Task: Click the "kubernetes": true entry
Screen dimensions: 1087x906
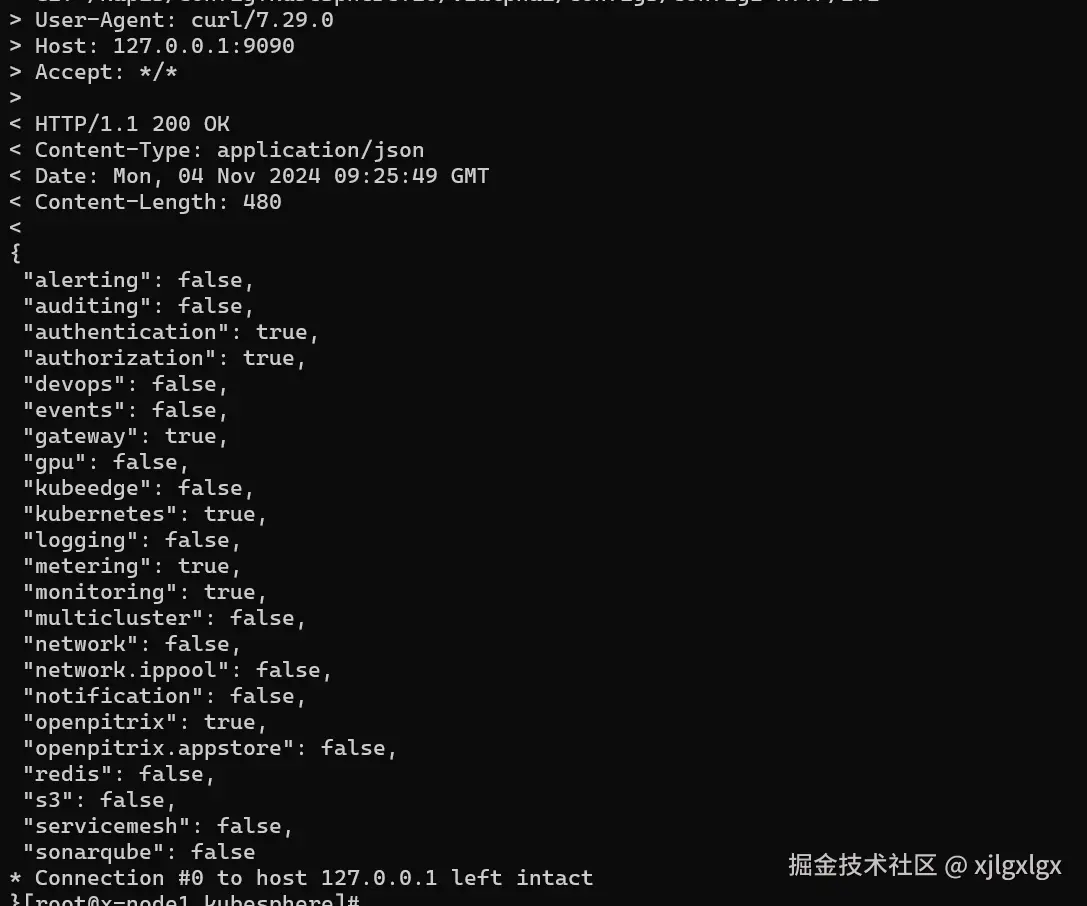Action: (145, 514)
